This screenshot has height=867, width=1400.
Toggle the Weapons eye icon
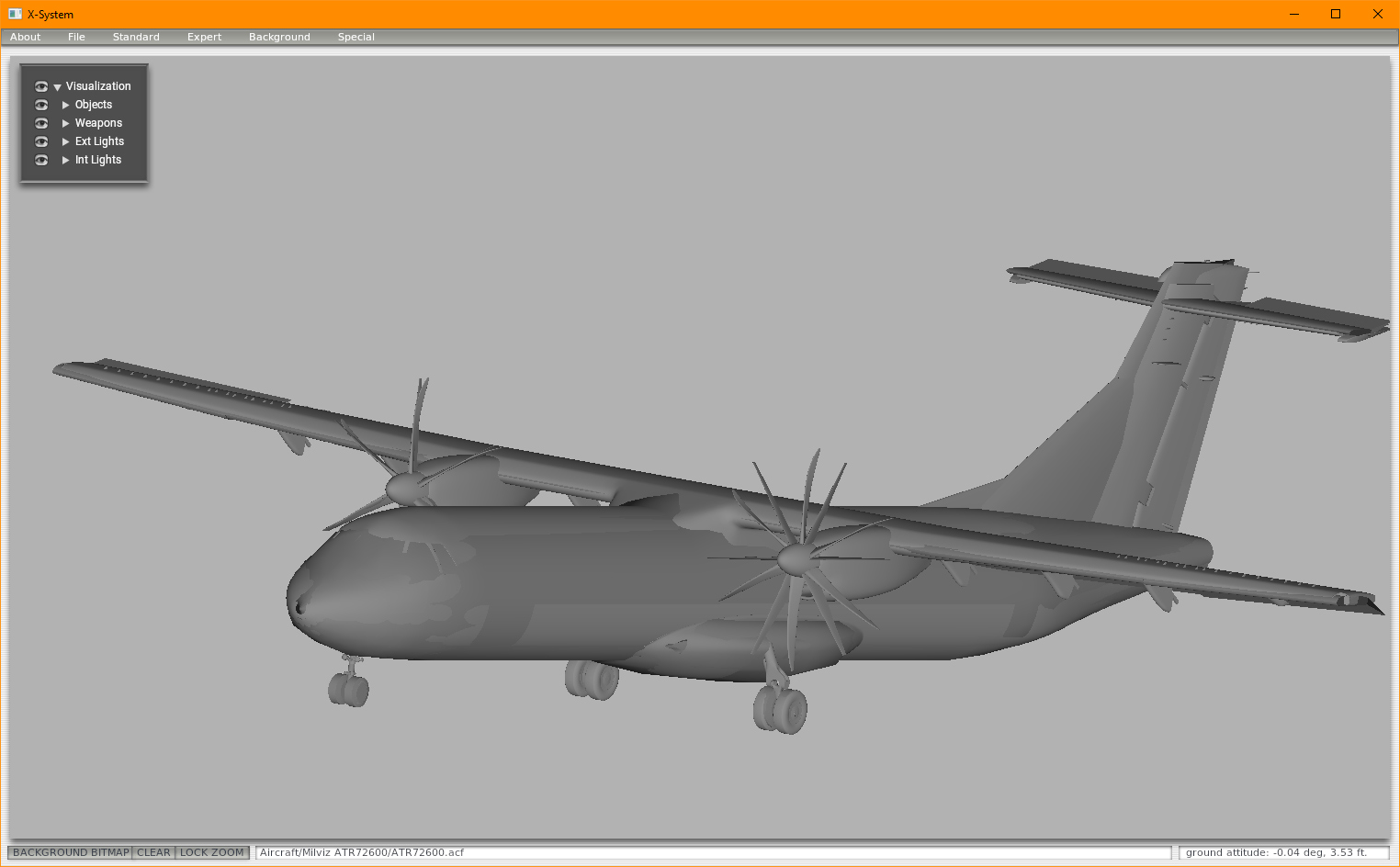coord(41,123)
